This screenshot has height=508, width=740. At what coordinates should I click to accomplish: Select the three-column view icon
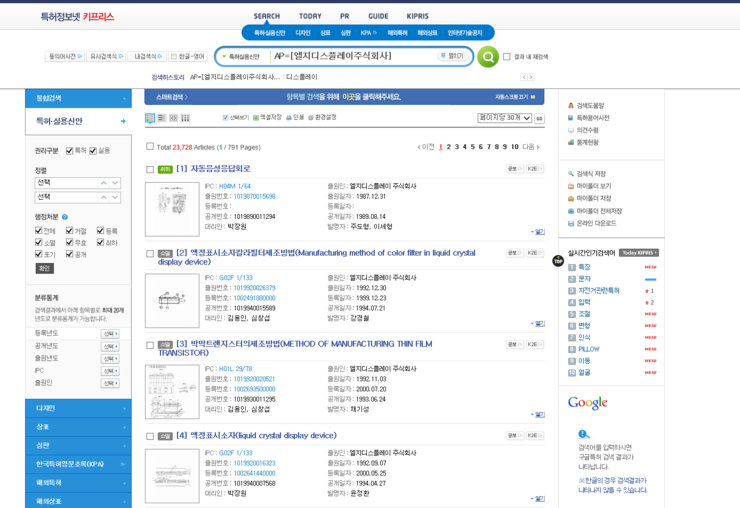click(x=185, y=118)
